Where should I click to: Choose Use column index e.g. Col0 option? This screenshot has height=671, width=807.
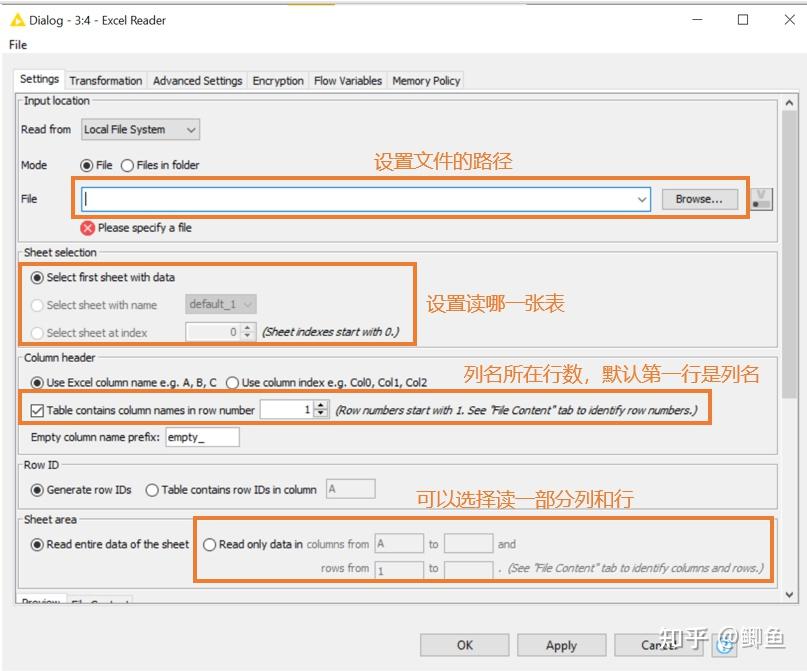[232, 383]
